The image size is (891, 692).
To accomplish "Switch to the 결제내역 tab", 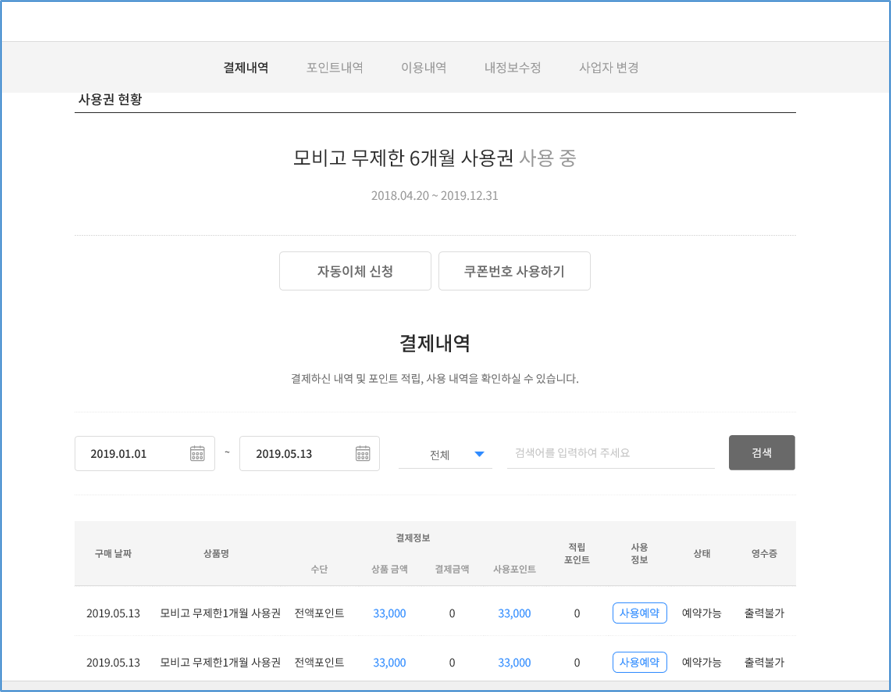I will 245,68.
